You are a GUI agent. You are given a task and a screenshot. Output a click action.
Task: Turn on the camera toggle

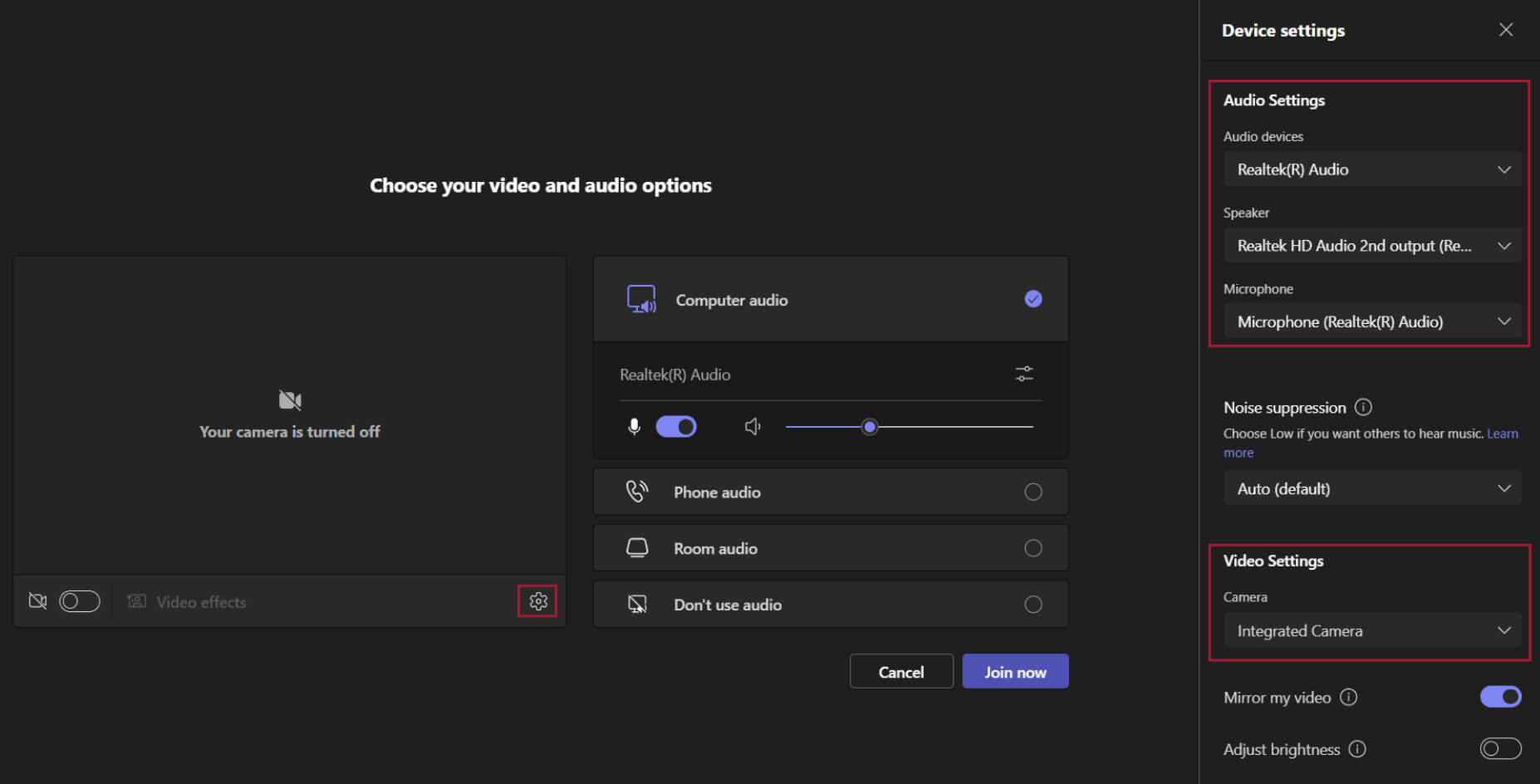[80, 601]
